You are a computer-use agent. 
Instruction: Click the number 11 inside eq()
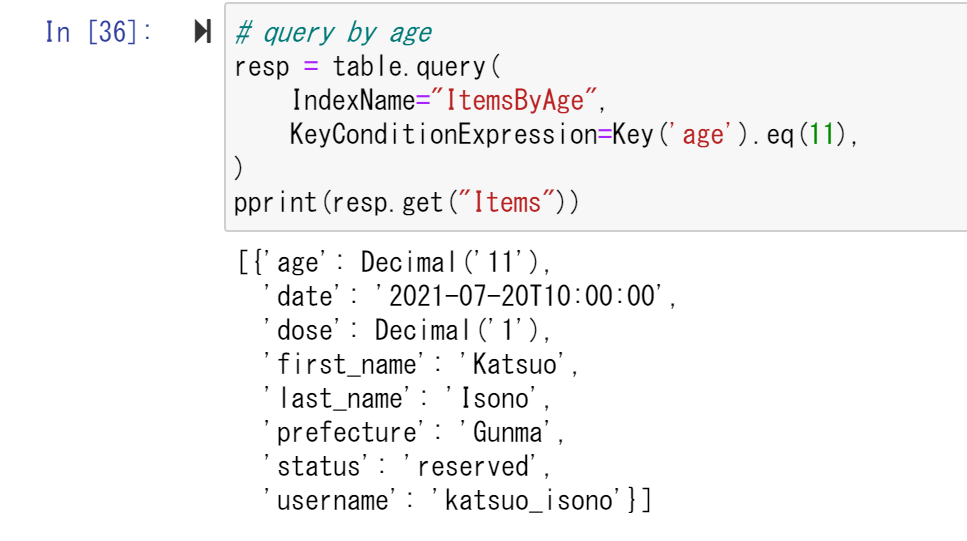[822, 135]
